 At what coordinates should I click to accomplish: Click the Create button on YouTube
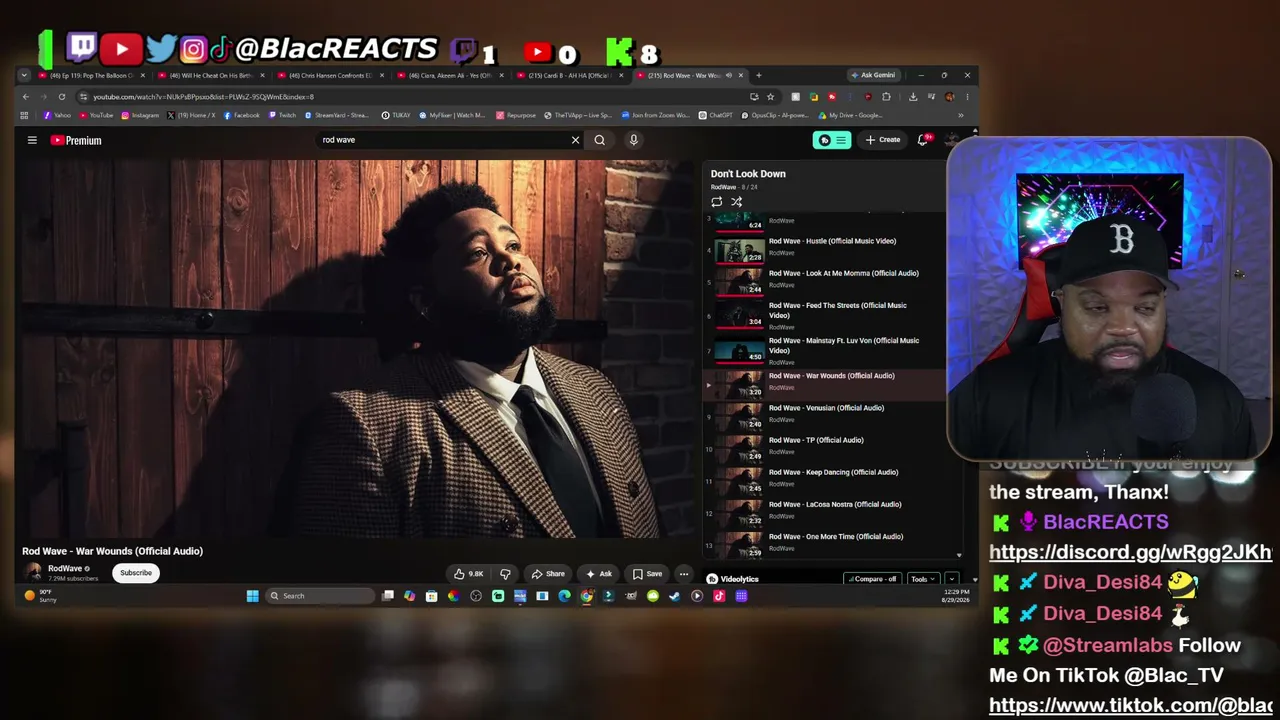(x=883, y=140)
